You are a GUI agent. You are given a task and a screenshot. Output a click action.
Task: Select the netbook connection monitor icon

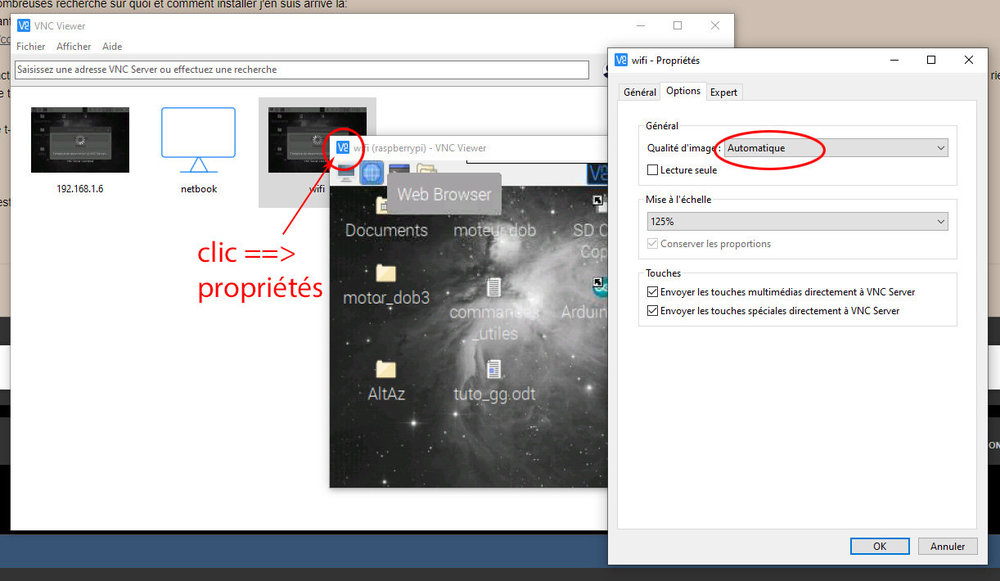point(198,140)
